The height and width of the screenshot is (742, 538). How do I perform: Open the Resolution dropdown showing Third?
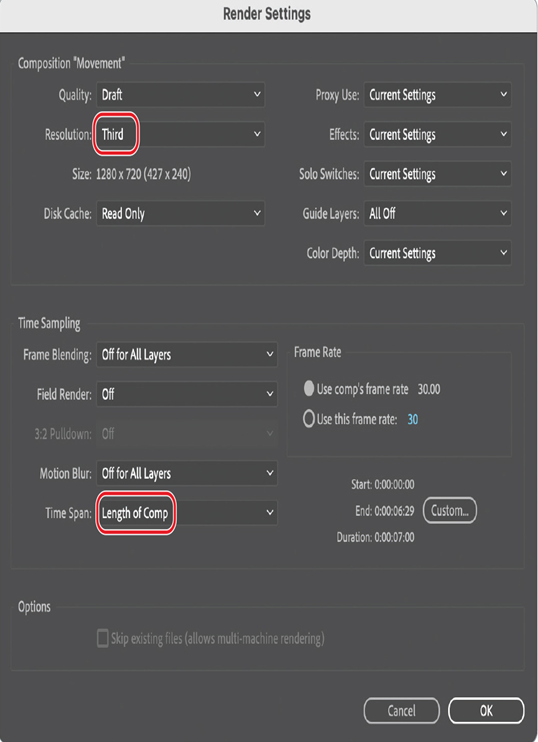[x=180, y=134]
